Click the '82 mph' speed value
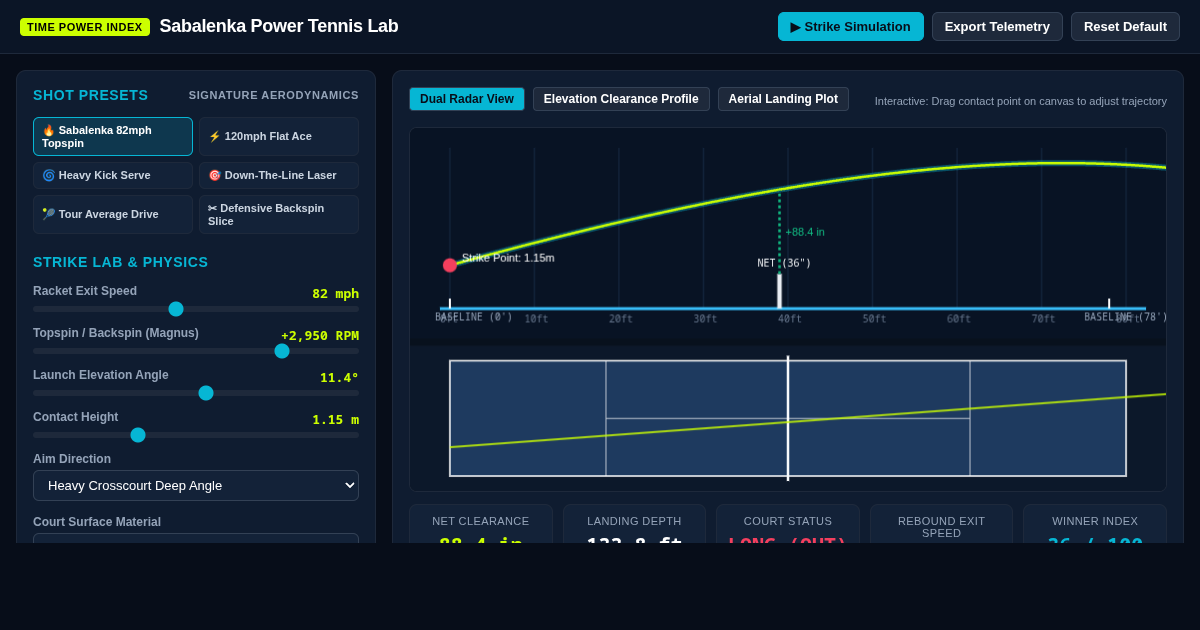This screenshot has height=630, width=1200. click(x=335, y=294)
